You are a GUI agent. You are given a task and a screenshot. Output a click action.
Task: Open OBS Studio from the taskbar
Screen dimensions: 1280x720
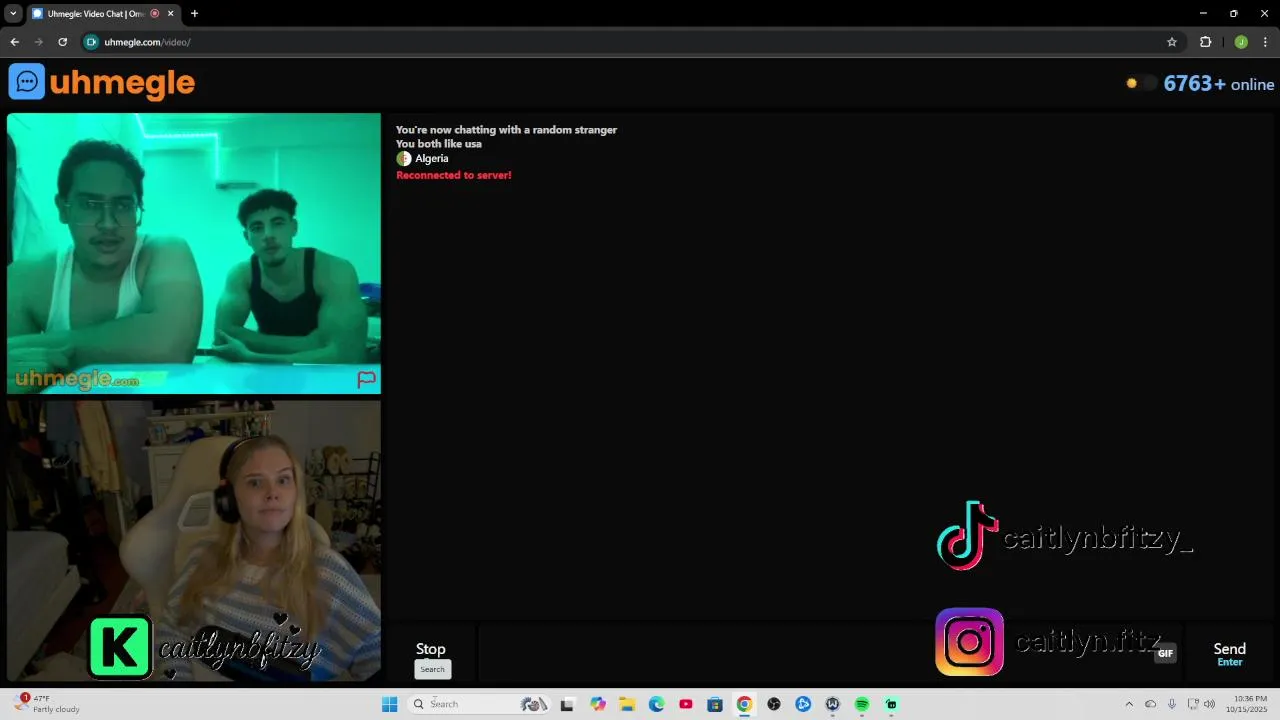pyautogui.click(x=774, y=704)
